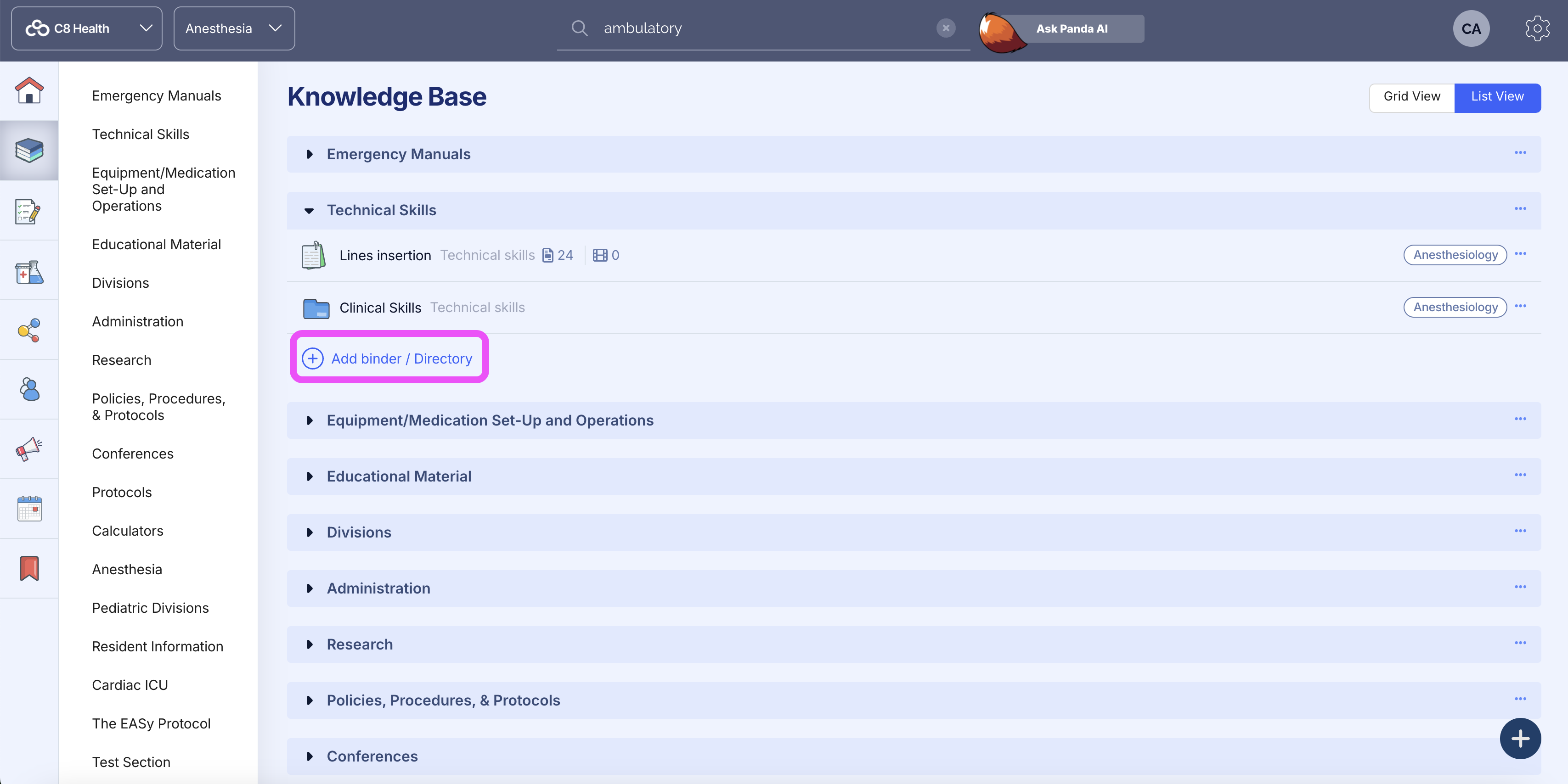Select Resident Information in side menu
The image size is (1568, 784).
point(158,647)
